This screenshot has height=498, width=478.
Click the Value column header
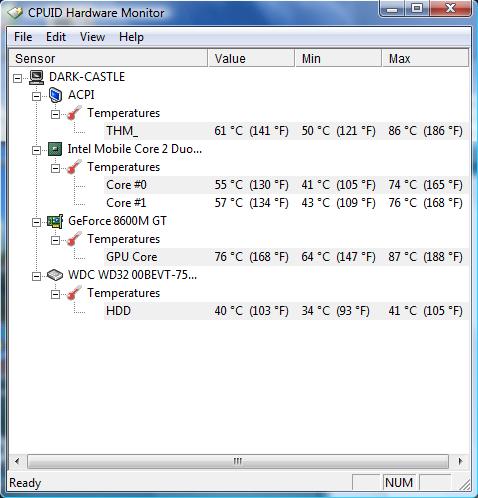[251, 58]
